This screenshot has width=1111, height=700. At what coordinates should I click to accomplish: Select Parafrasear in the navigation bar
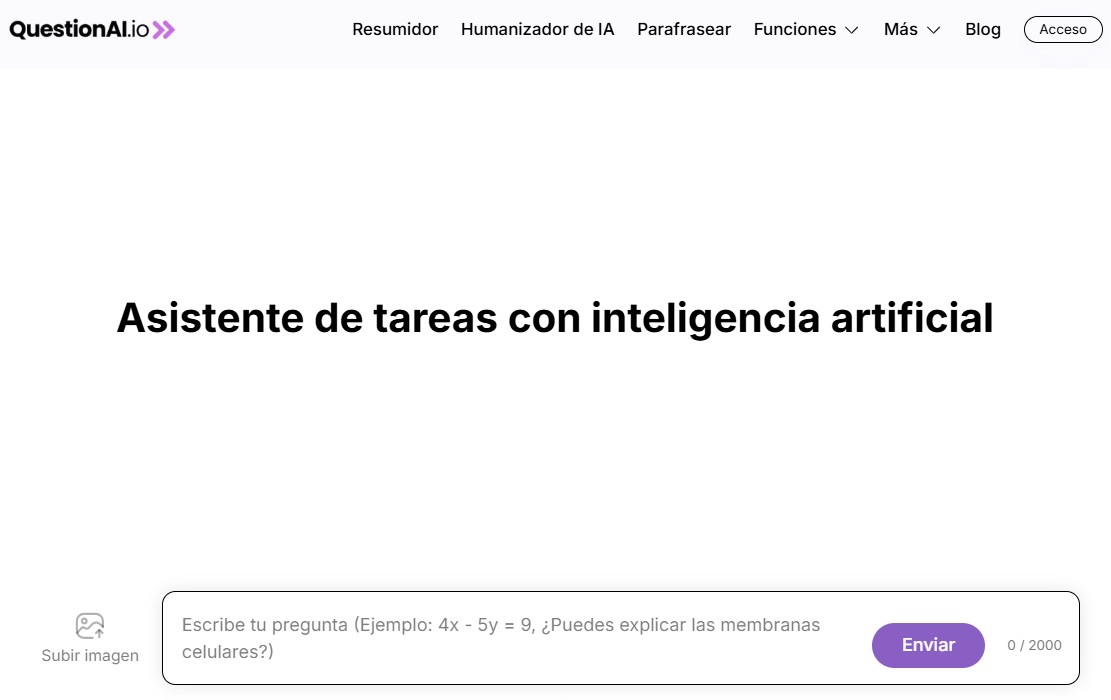(x=684, y=29)
